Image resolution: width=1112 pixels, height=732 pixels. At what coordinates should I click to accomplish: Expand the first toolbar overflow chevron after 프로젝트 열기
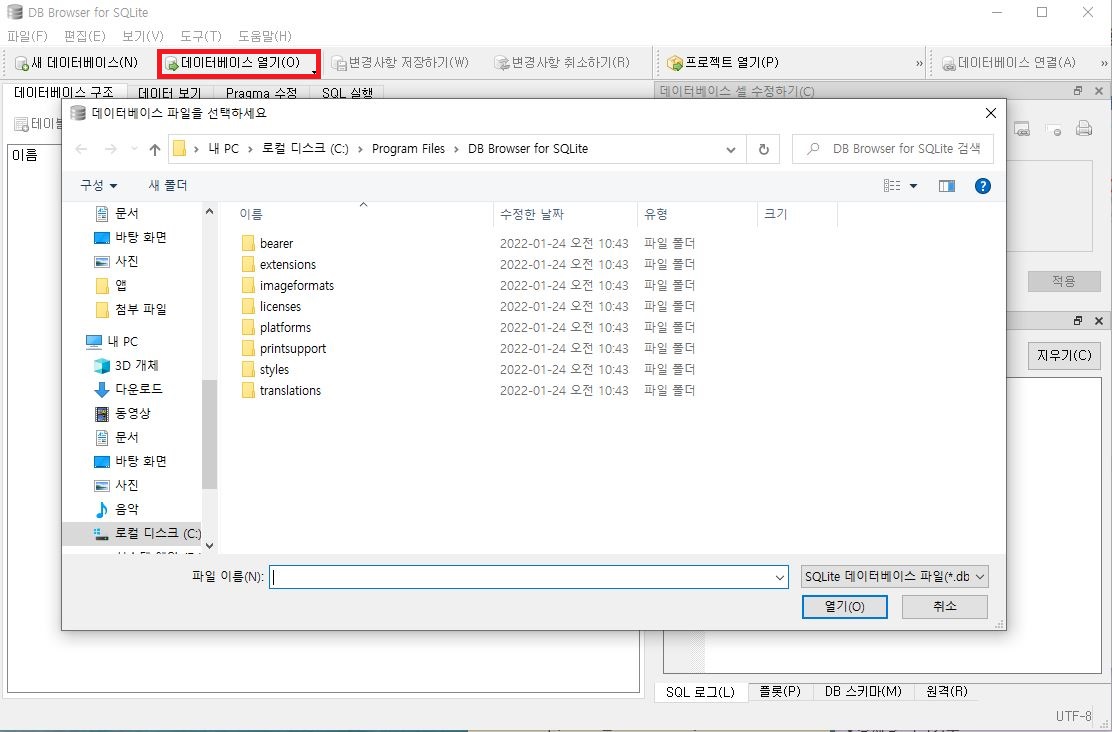tap(919, 63)
